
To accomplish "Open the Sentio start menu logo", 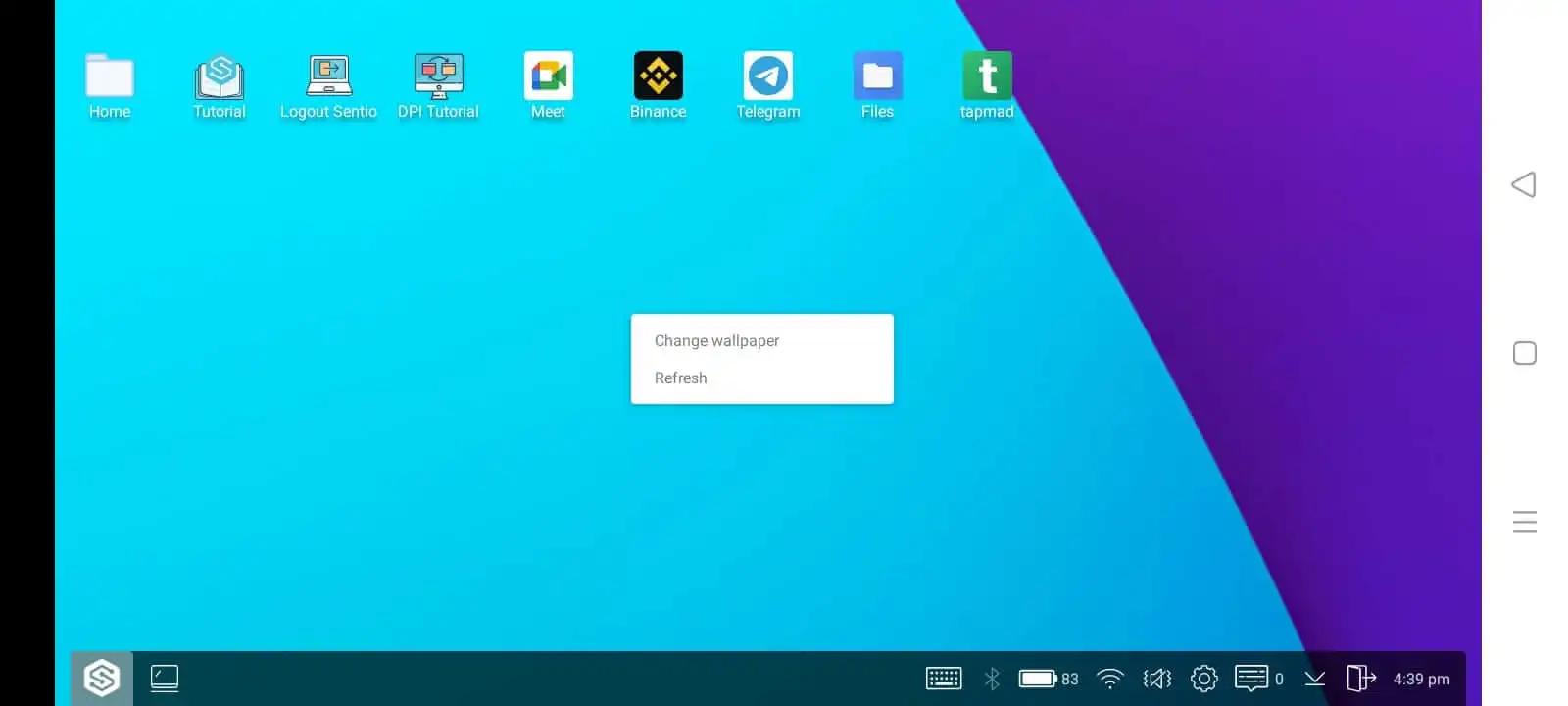I will pyautogui.click(x=102, y=678).
